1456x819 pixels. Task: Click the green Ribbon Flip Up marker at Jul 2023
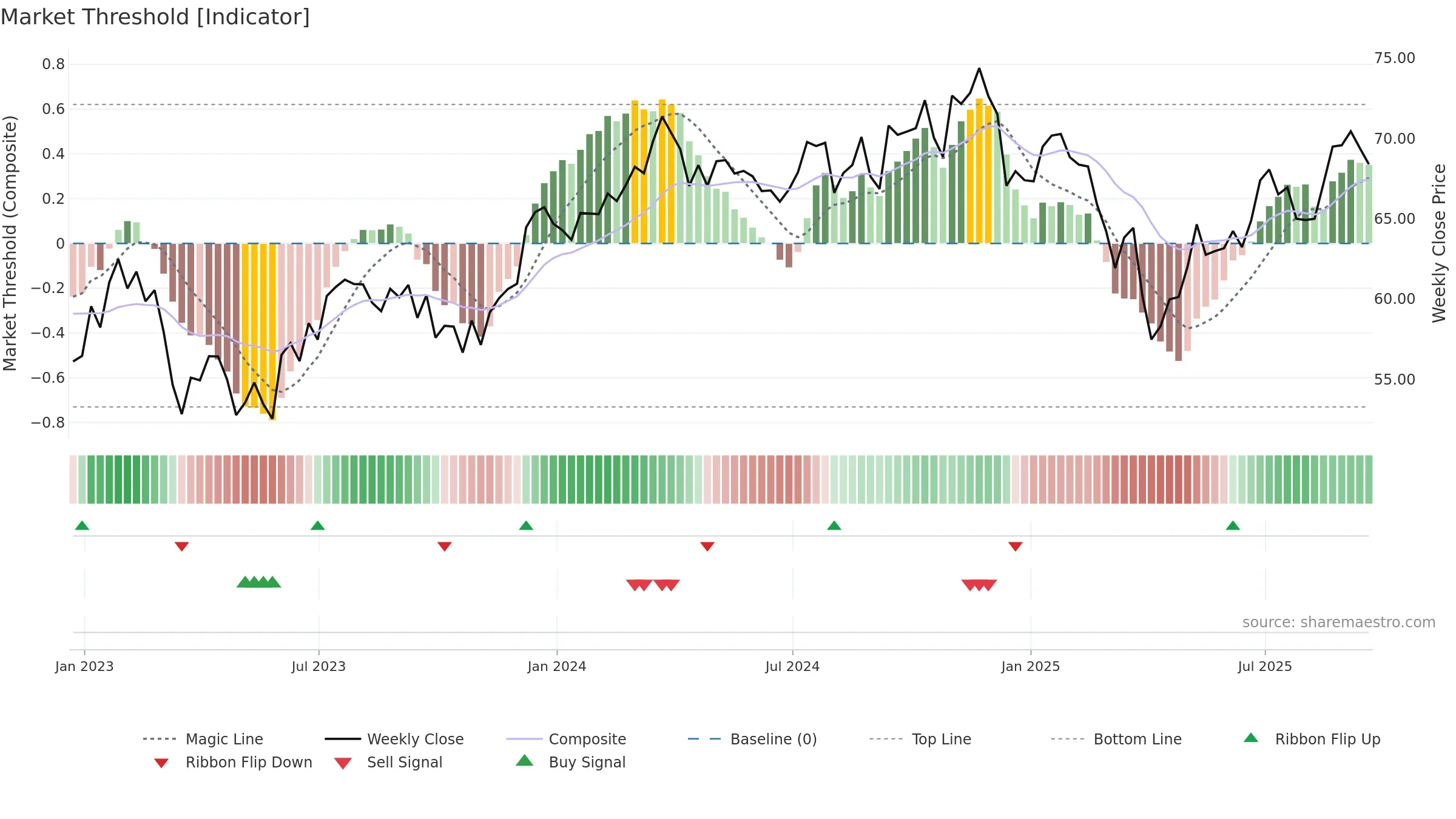317,525
